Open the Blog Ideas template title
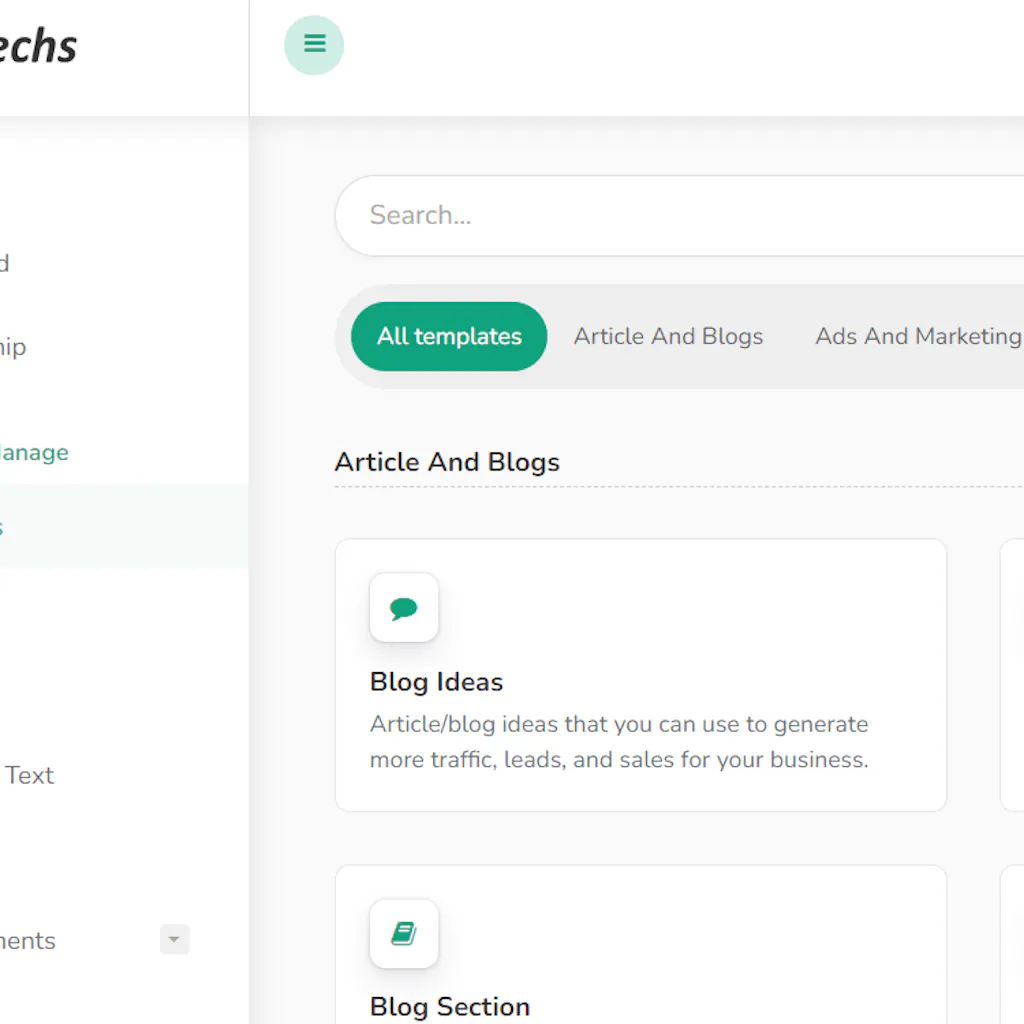This screenshot has height=1024, width=1024. click(436, 682)
